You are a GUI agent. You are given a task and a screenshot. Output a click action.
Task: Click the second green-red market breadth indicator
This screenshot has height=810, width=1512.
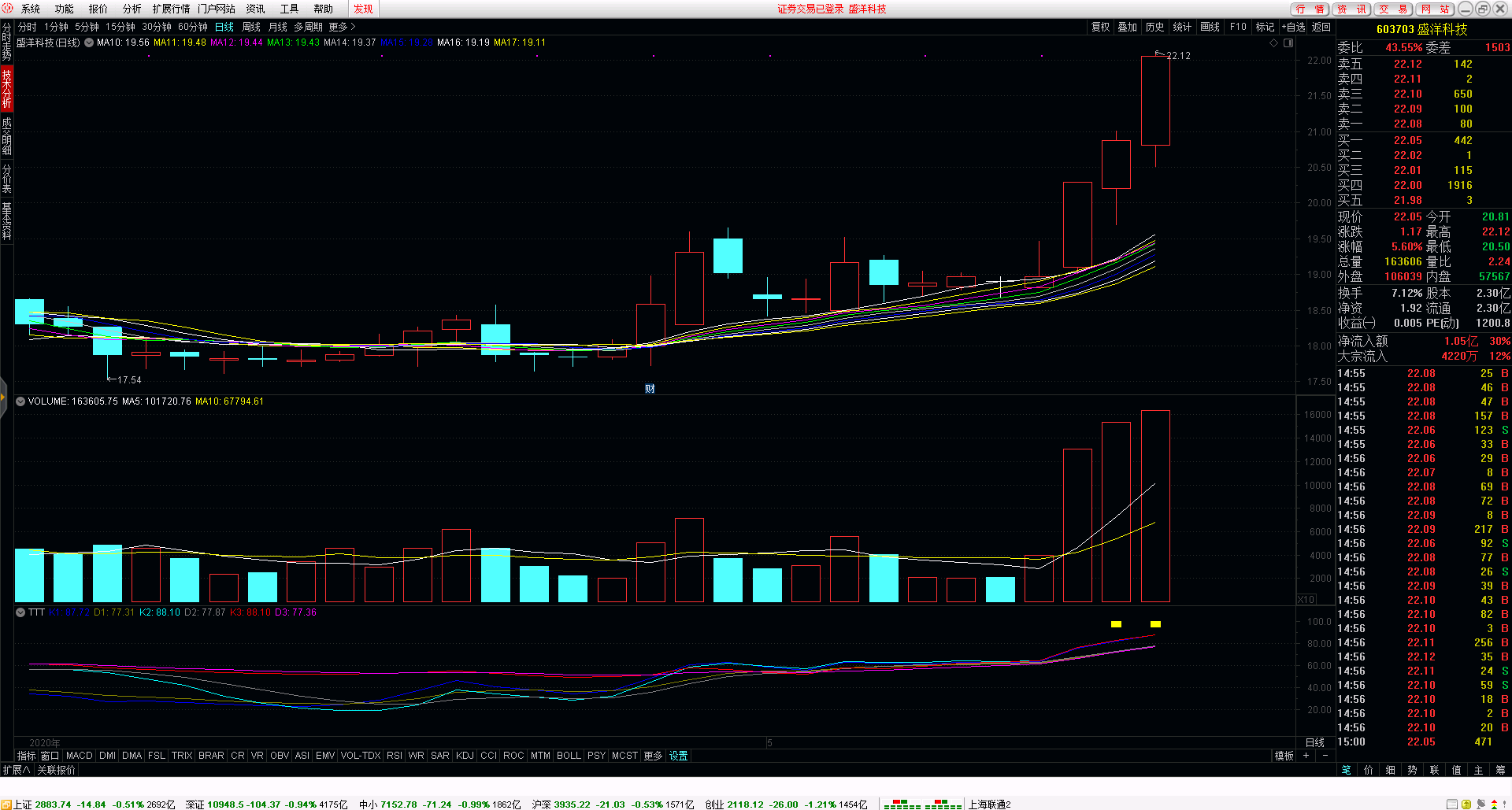tap(943, 804)
